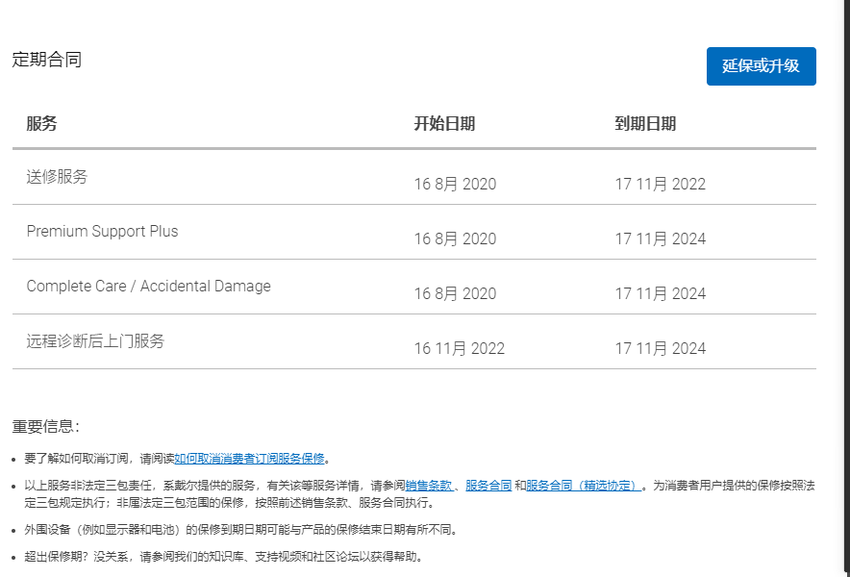Open the 销售条款 link
Image resolution: width=850 pixels, height=577 pixels.
429,485
